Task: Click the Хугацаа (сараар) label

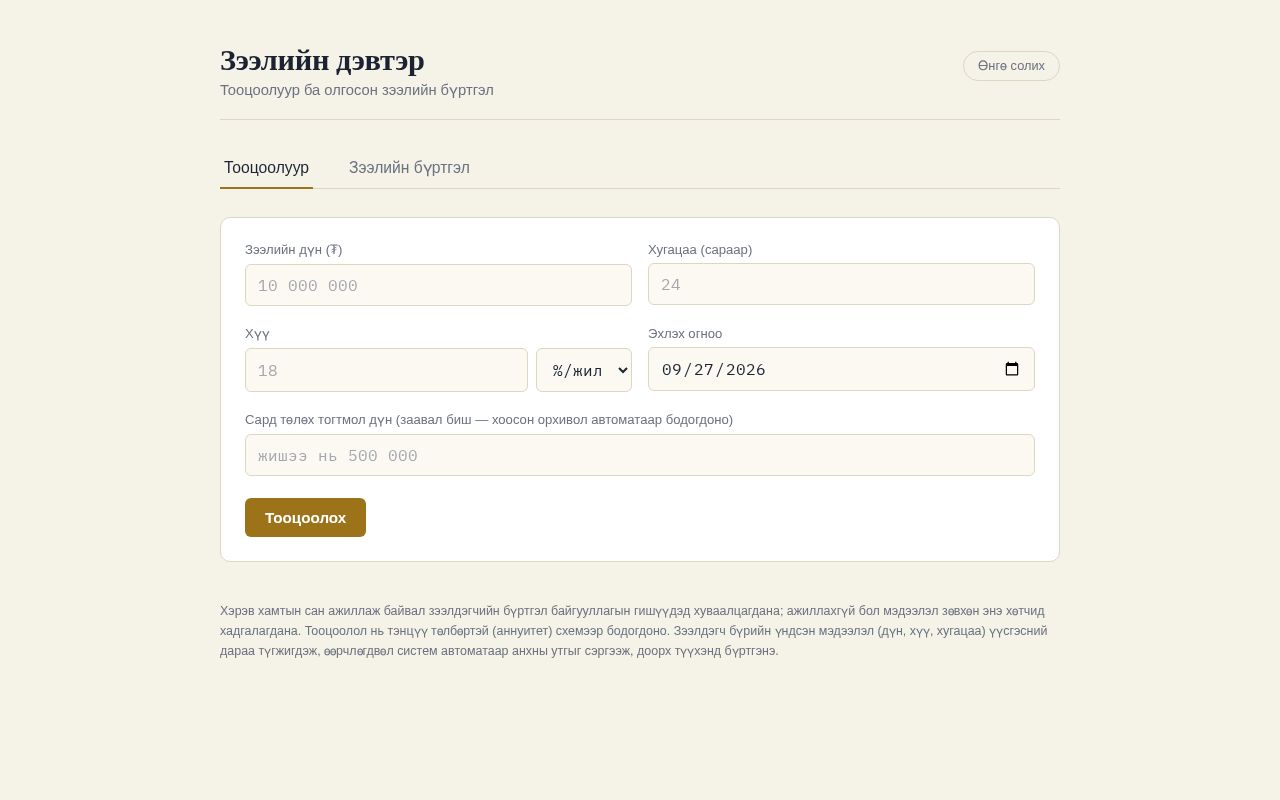Action: [x=700, y=250]
